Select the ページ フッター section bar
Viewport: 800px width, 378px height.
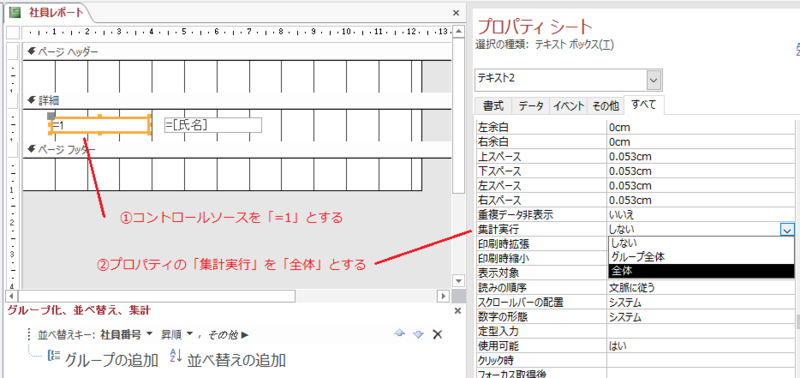click(237, 149)
